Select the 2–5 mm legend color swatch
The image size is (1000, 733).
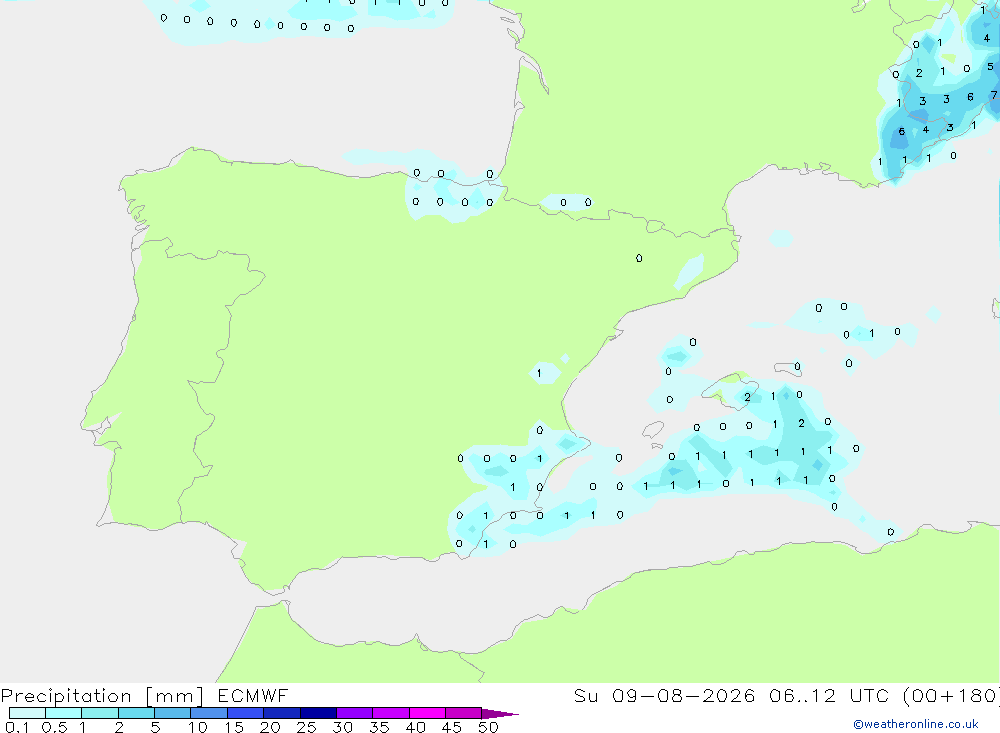click(x=136, y=713)
